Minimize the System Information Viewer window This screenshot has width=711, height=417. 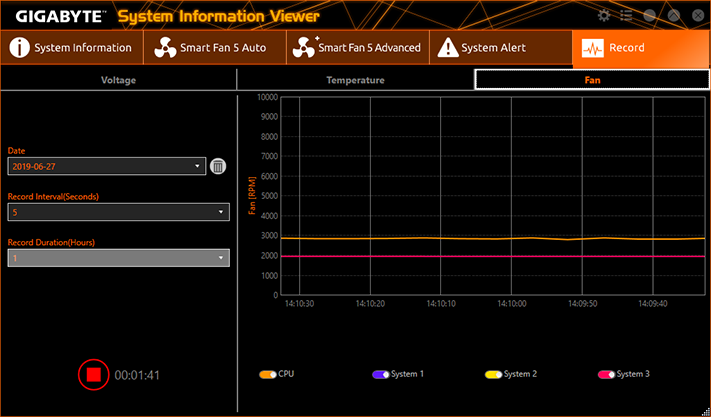(x=650, y=15)
